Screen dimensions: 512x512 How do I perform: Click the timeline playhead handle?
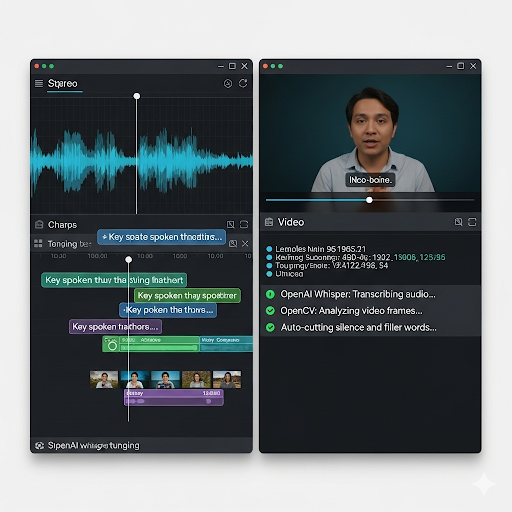pyautogui.click(x=128, y=259)
